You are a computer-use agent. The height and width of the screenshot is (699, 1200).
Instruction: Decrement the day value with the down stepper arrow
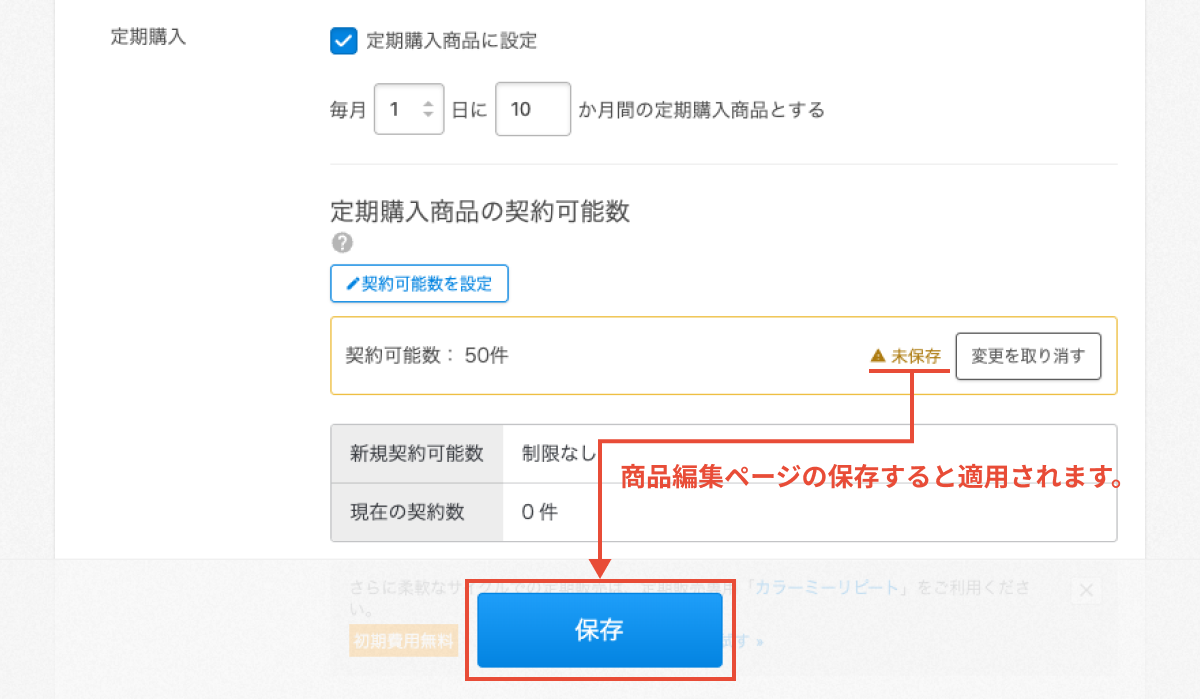429,113
